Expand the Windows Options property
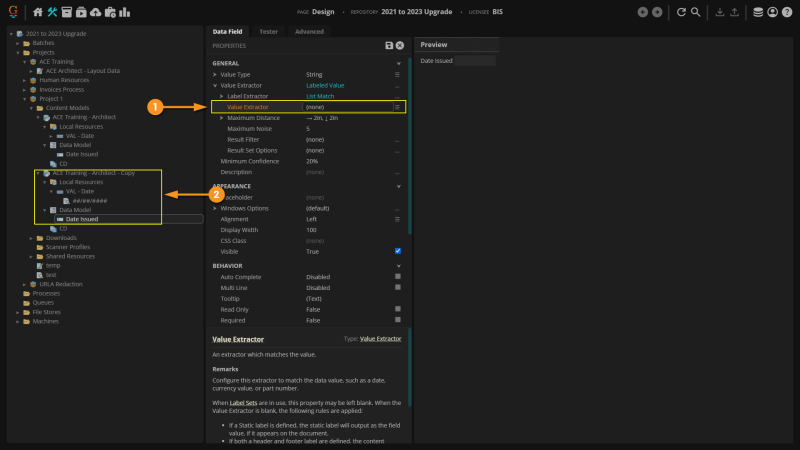The width and height of the screenshot is (800, 450). point(215,208)
